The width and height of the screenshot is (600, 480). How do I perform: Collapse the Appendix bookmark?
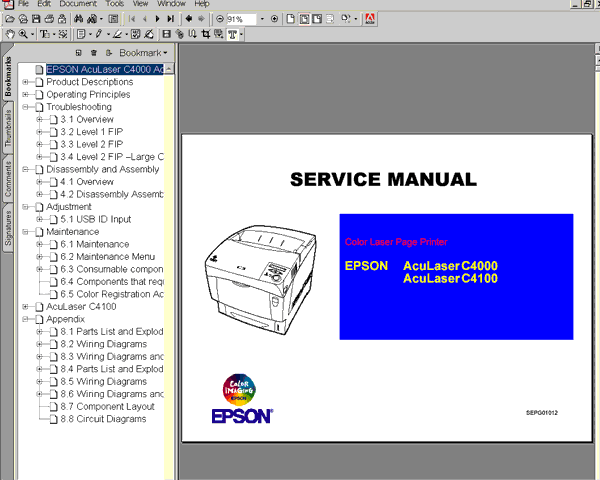25,319
